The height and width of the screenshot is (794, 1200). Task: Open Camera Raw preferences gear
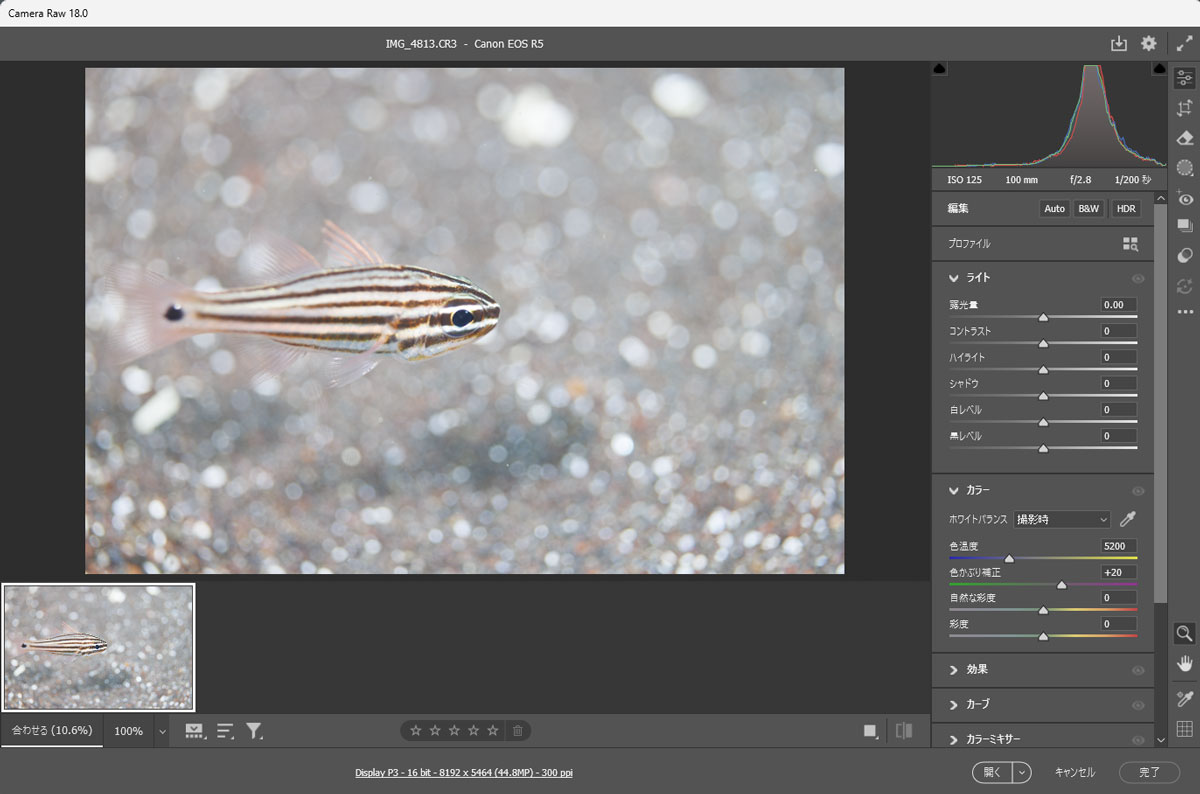1149,44
